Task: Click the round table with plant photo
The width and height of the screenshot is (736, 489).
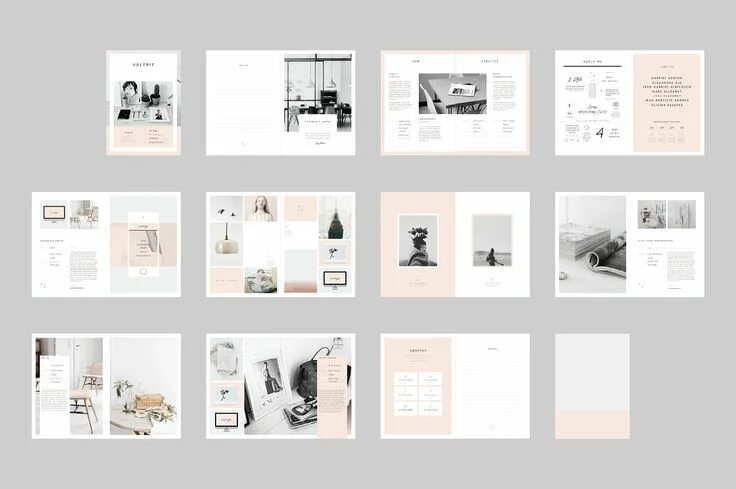Action: [144, 386]
